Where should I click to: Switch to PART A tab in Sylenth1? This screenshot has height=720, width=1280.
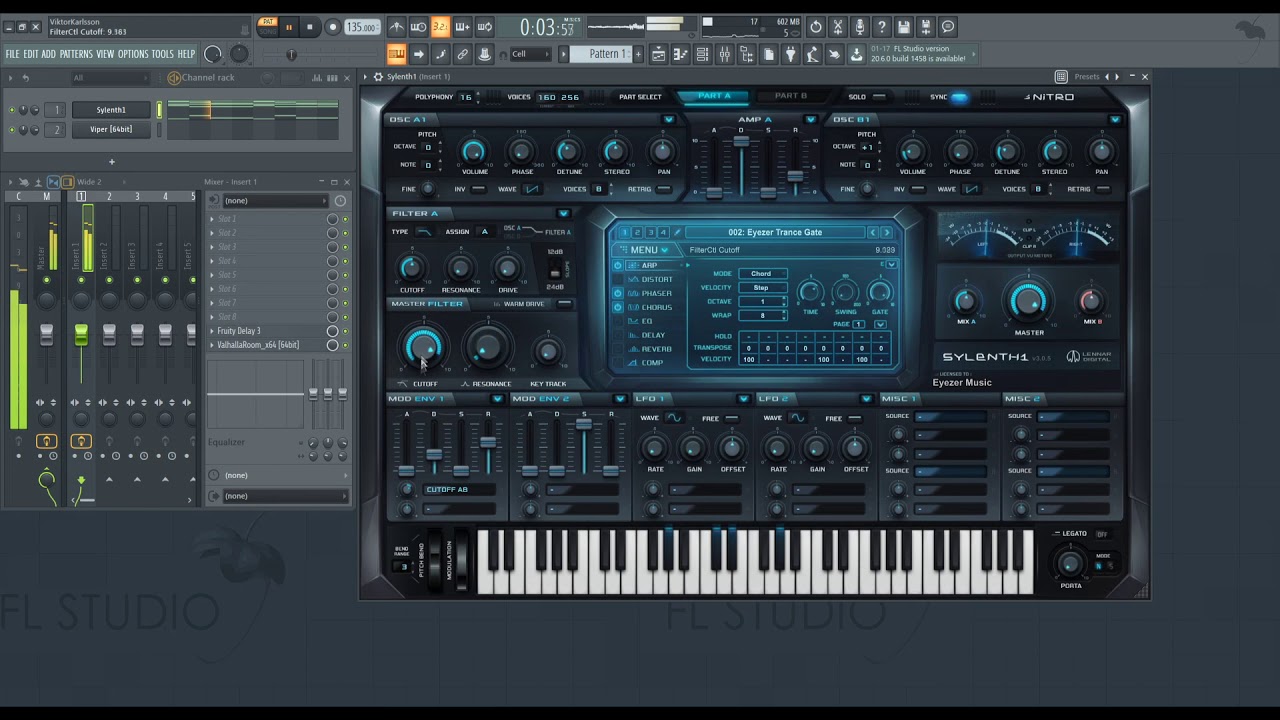(714, 96)
